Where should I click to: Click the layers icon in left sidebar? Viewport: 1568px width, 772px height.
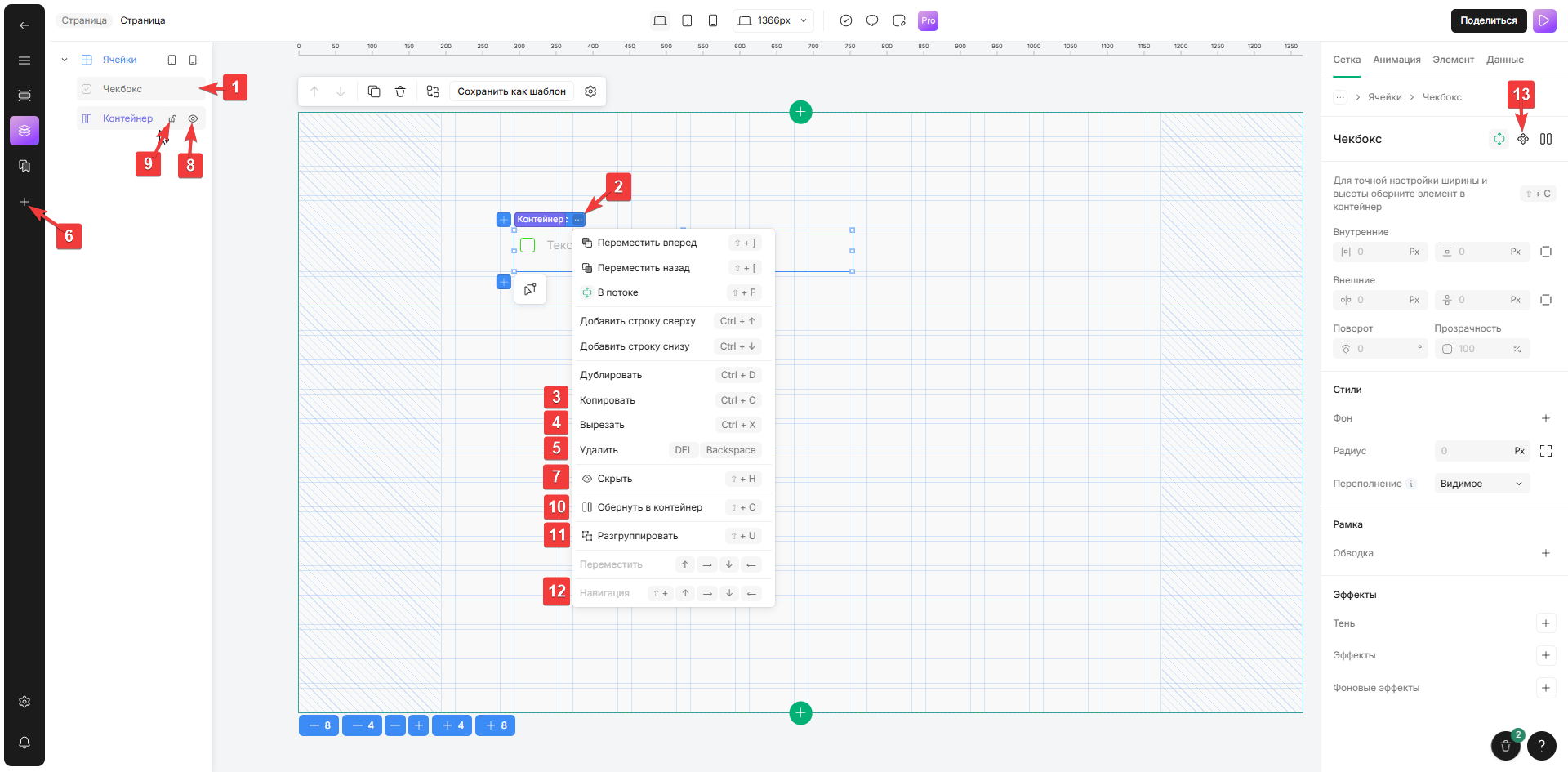point(24,131)
